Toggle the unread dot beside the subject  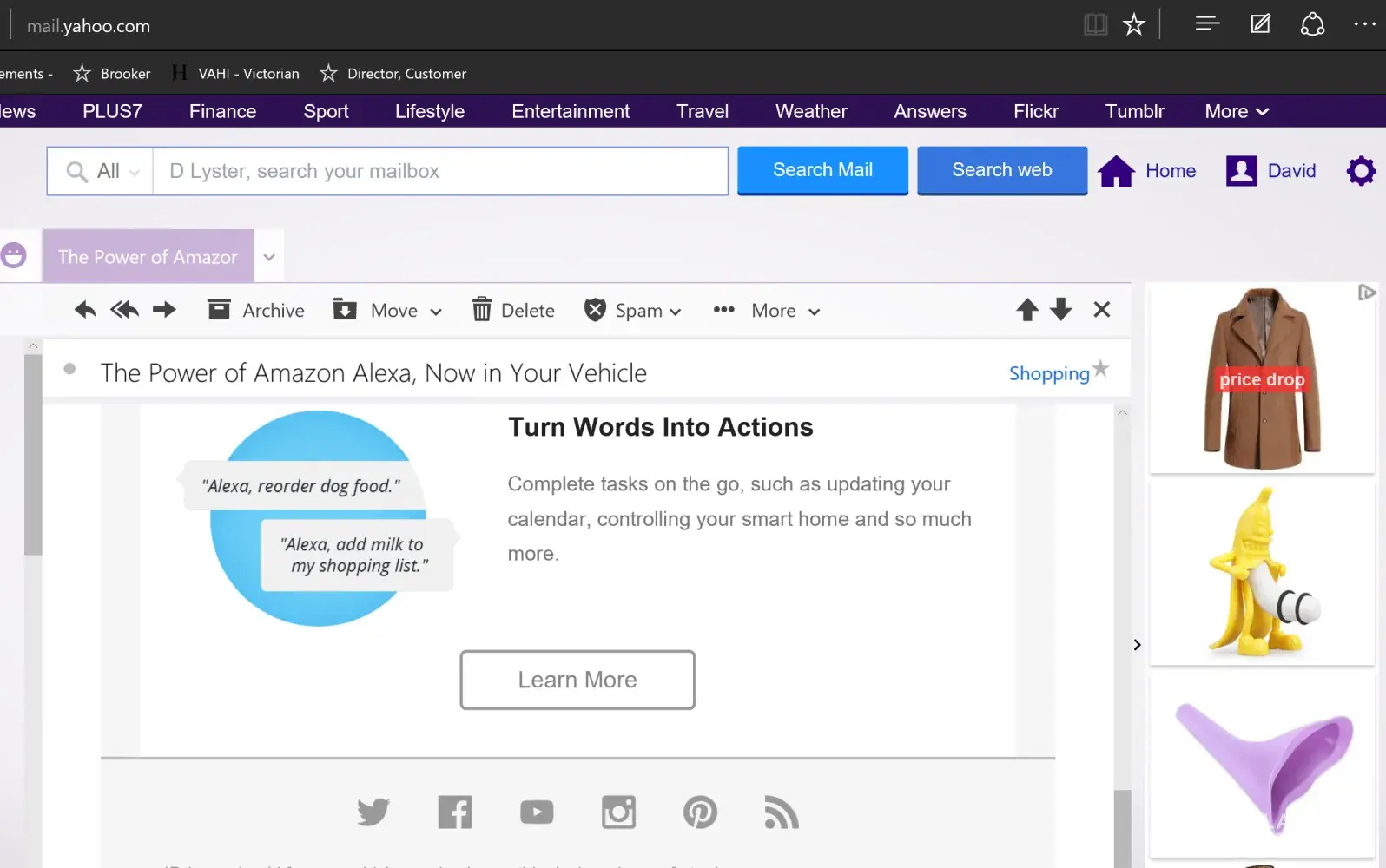[69, 369]
